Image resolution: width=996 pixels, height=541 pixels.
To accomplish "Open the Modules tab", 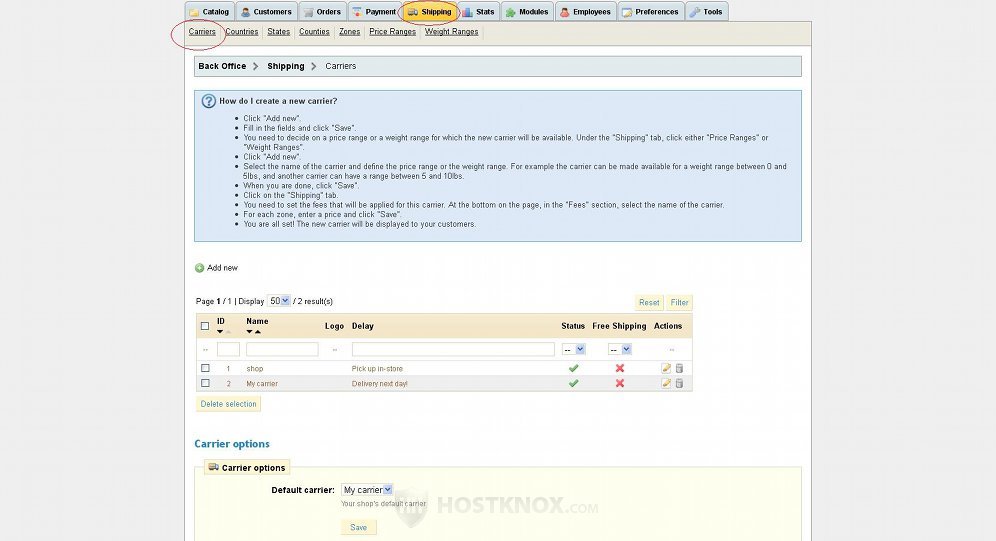I will pos(527,12).
